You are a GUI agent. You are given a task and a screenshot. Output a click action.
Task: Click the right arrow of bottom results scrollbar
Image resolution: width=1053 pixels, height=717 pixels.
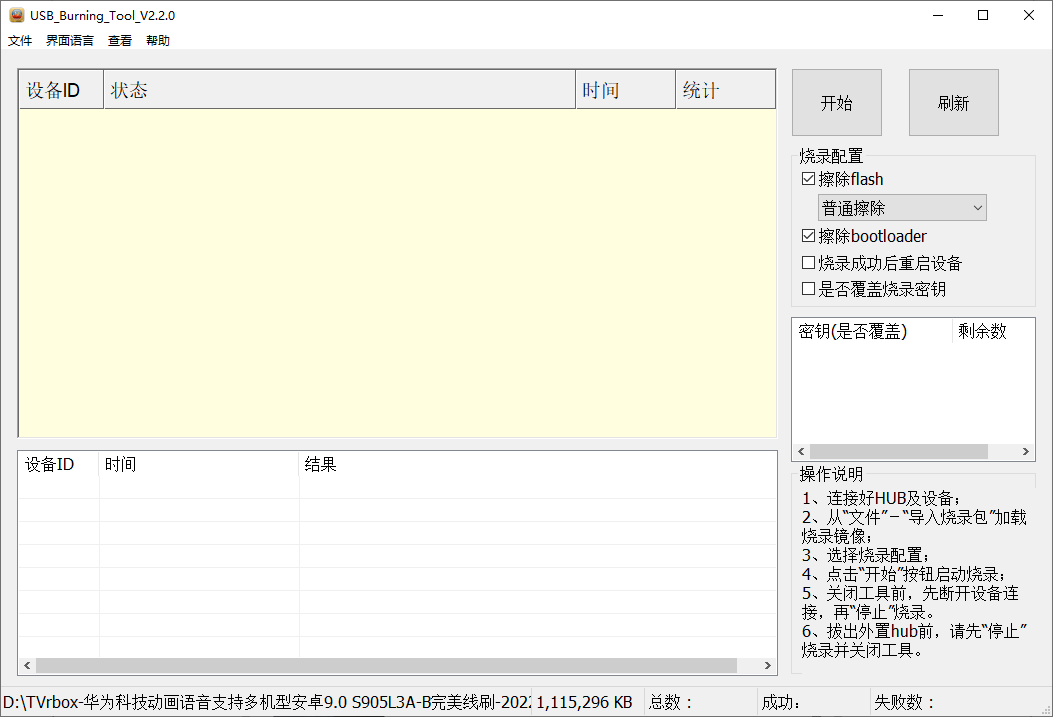click(767, 665)
